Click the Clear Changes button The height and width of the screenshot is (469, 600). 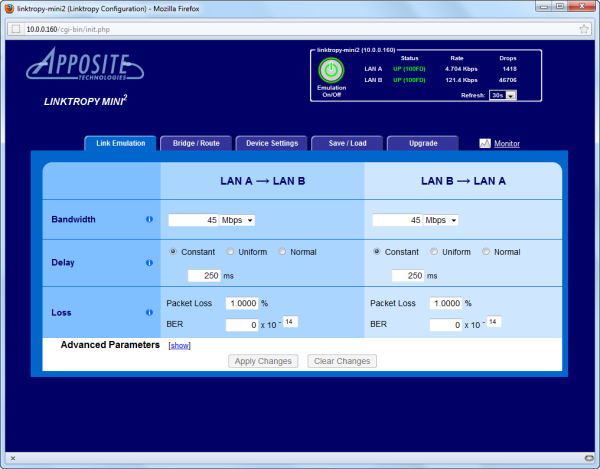click(x=341, y=361)
